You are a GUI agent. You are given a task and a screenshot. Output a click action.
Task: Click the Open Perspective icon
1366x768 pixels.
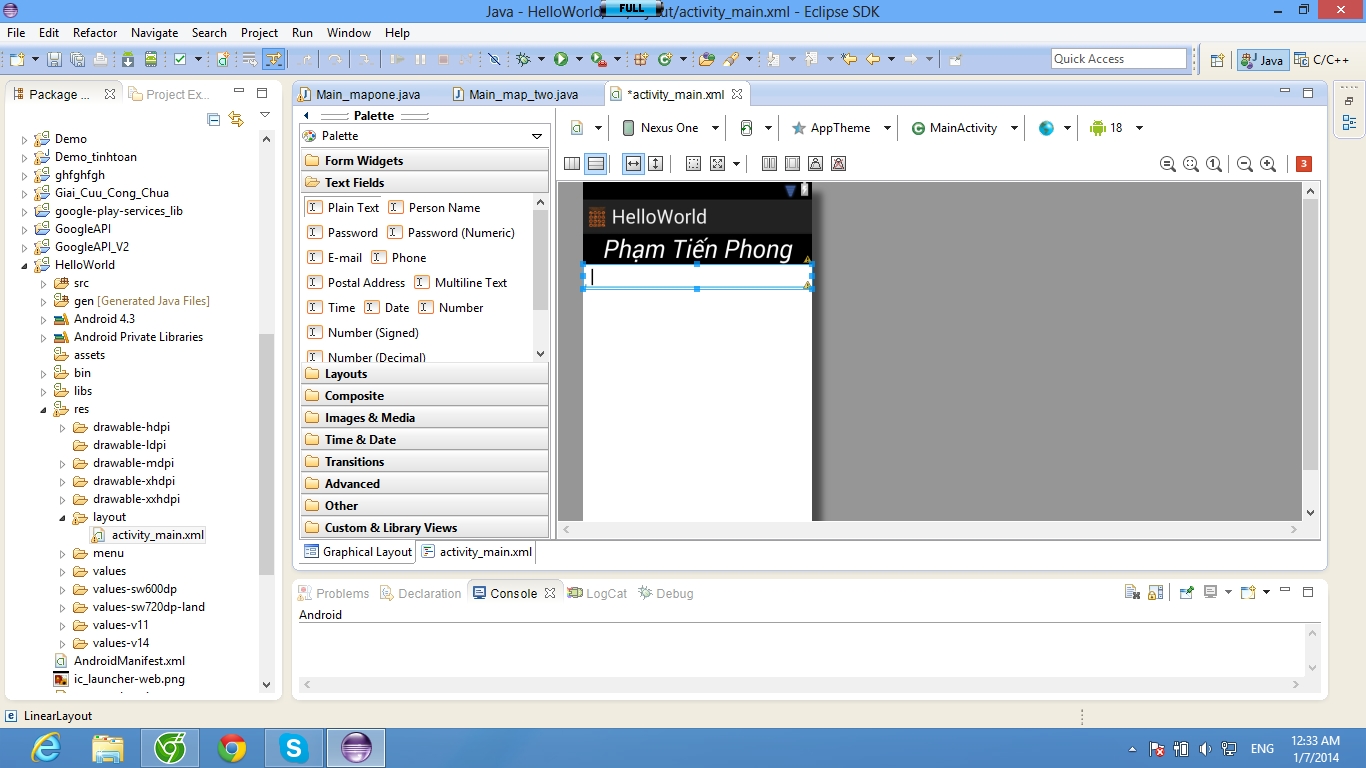1217,59
